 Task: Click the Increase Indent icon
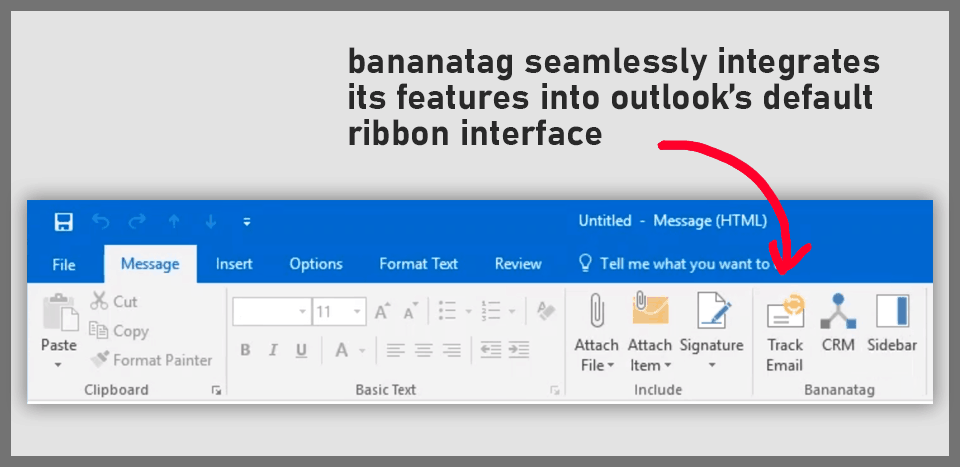(x=517, y=350)
